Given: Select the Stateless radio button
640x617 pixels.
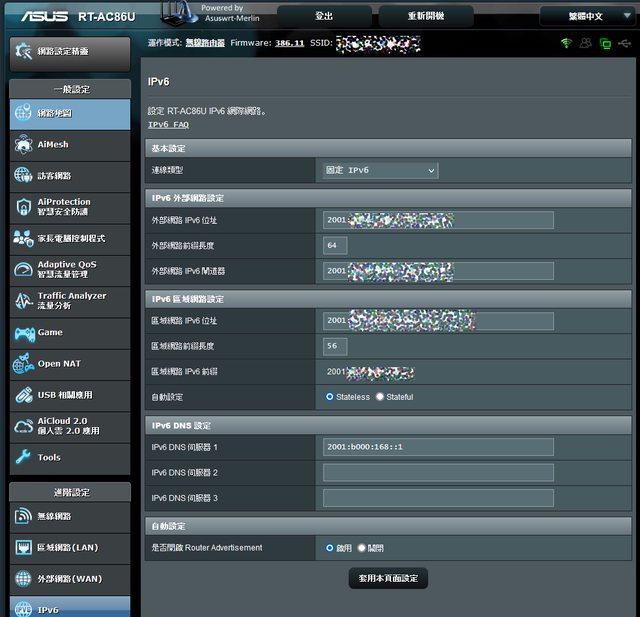Looking at the screenshot, I should 330,397.
